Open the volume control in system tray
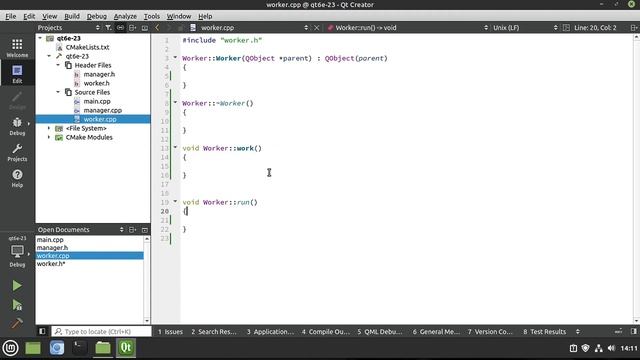 pos(611,348)
